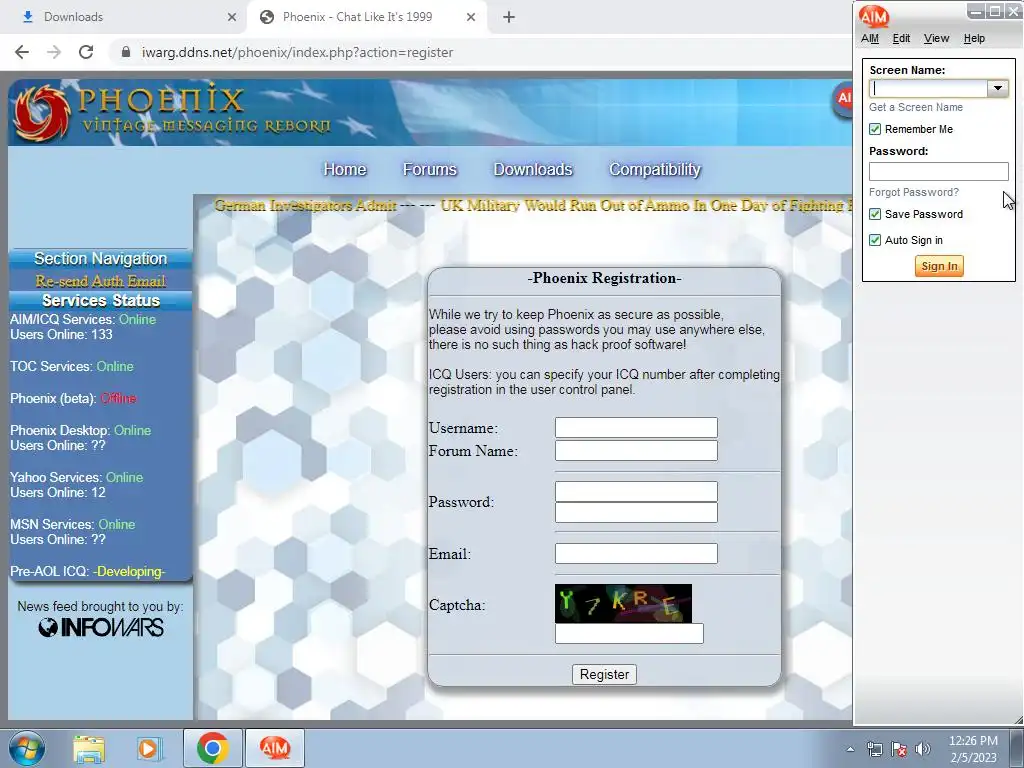Image resolution: width=1024 pixels, height=768 pixels.
Task: Close the Downloads tab
Action: [232, 17]
